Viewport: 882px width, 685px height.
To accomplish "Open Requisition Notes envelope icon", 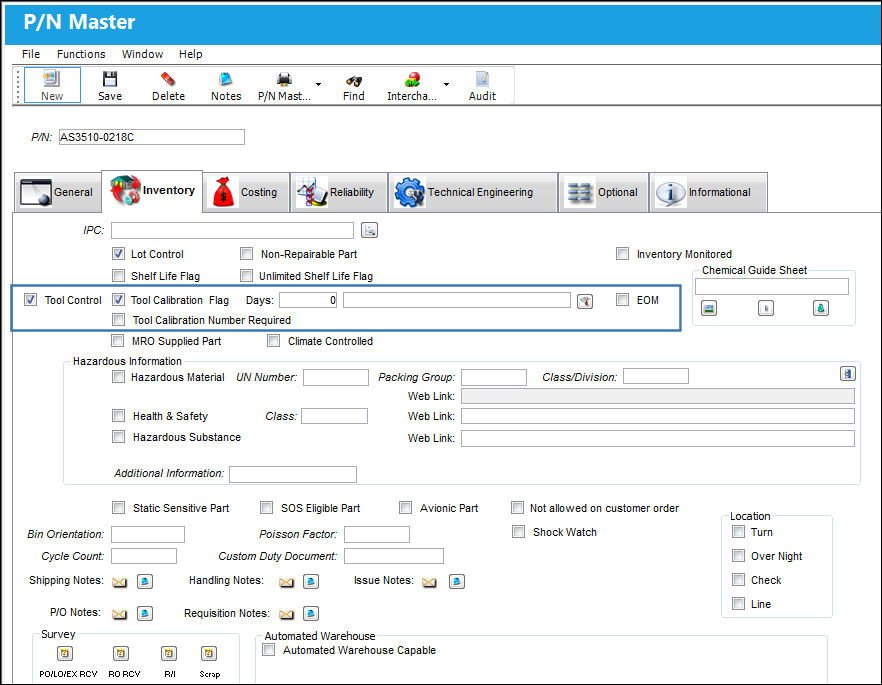I will [286, 614].
